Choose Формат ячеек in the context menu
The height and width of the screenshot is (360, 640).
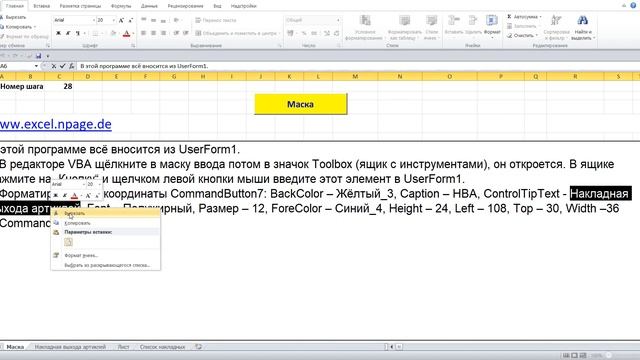point(106,256)
